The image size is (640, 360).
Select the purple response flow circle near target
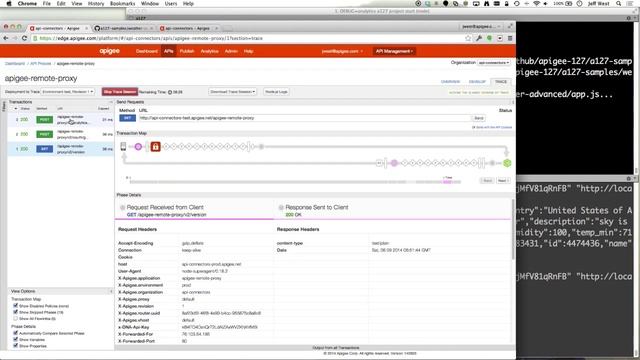click(x=394, y=163)
